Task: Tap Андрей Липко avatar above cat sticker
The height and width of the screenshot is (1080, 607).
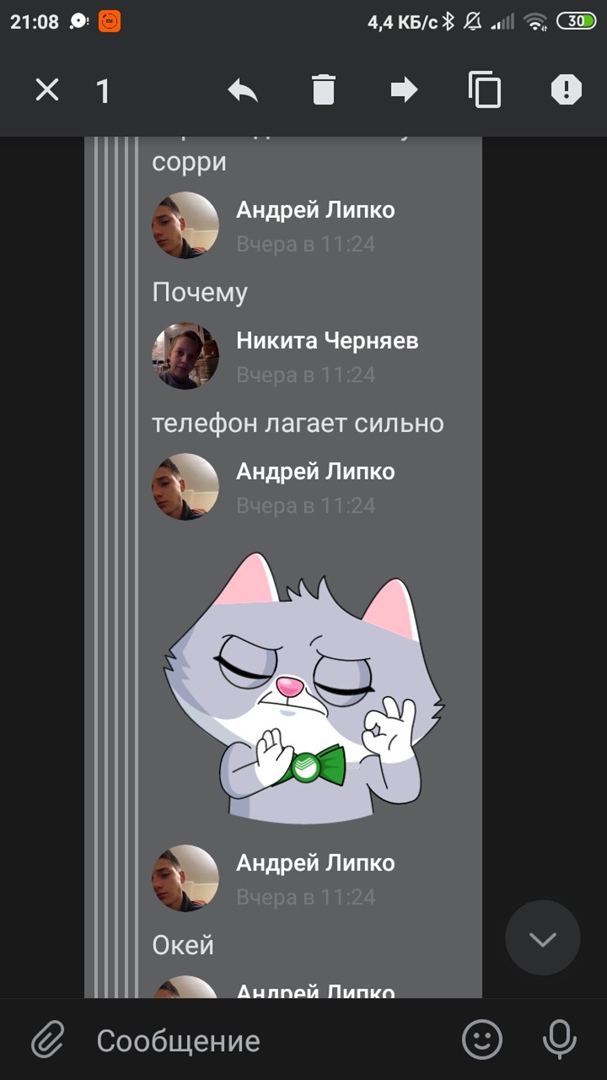Action: (x=185, y=486)
